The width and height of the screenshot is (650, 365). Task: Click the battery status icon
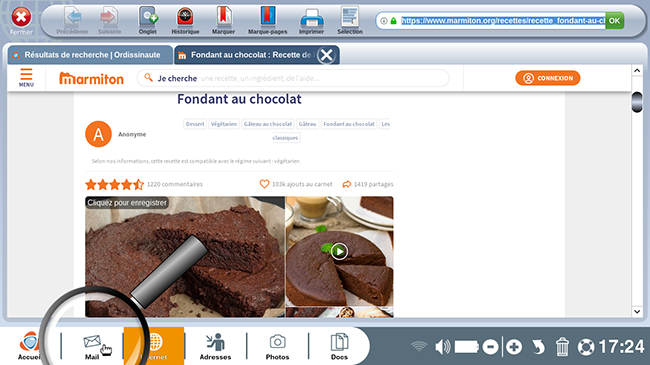click(467, 347)
